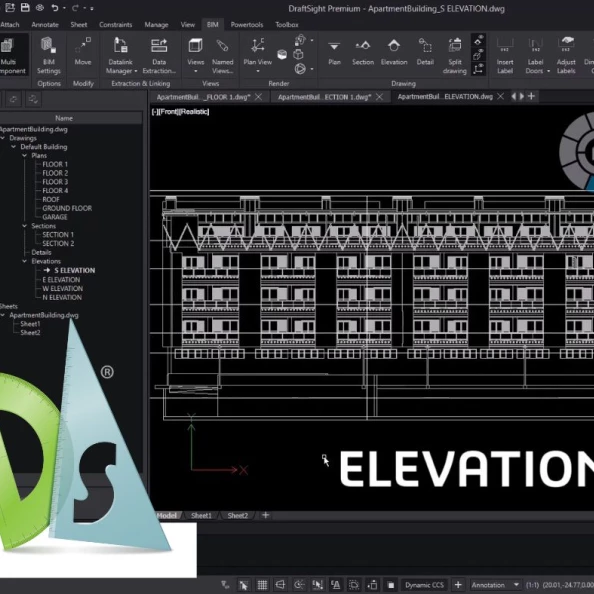Image resolution: width=594 pixels, height=594 pixels.
Task: Open the Powertools ribbon tab
Action: [247, 25]
